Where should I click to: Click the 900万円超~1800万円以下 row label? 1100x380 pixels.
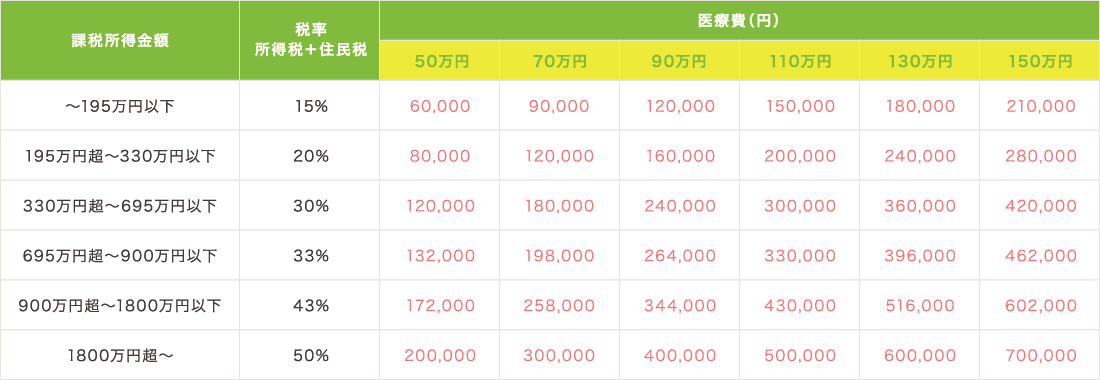pos(119,305)
